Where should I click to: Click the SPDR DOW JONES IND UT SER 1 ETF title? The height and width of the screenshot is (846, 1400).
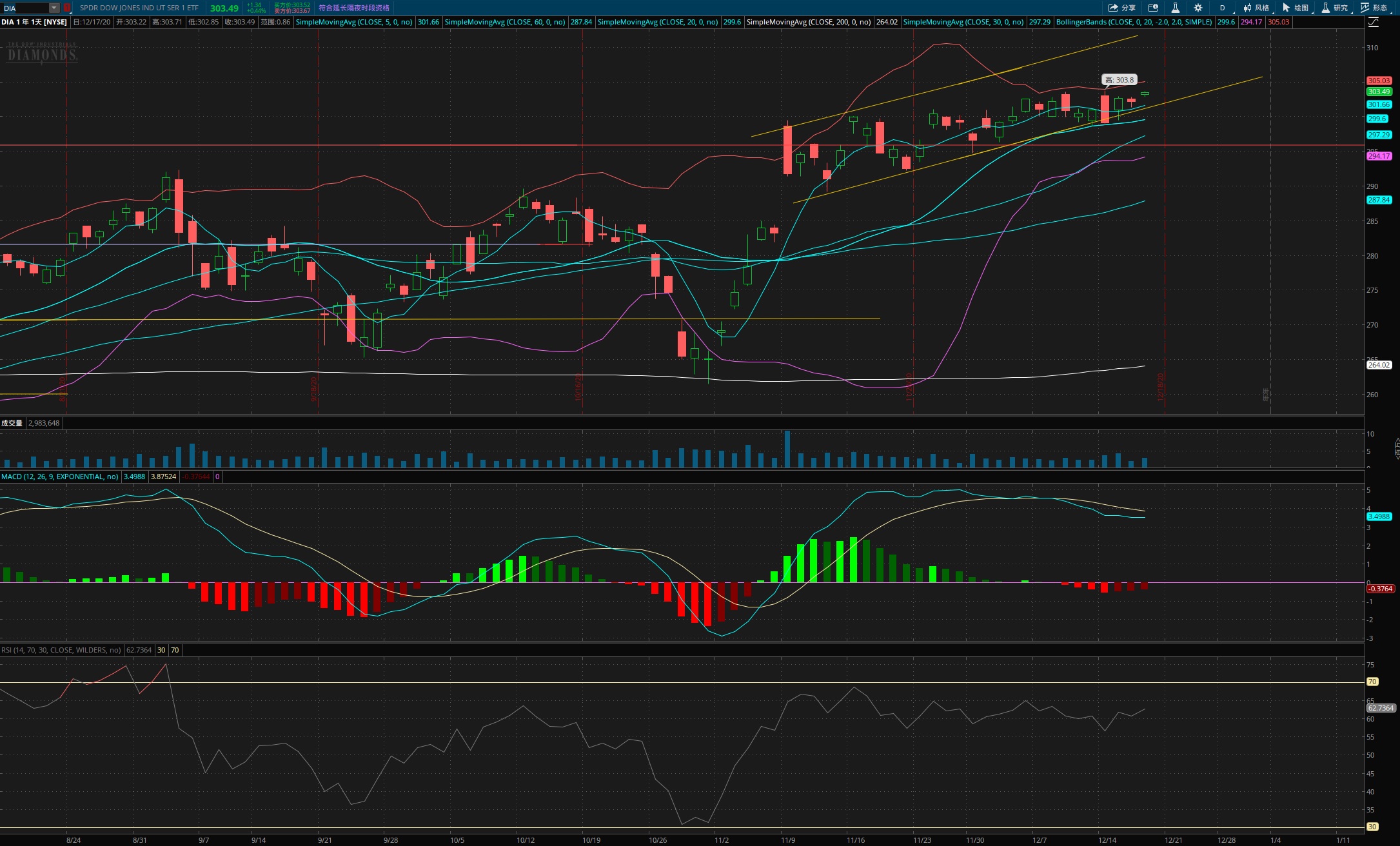[x=139, y=8]
